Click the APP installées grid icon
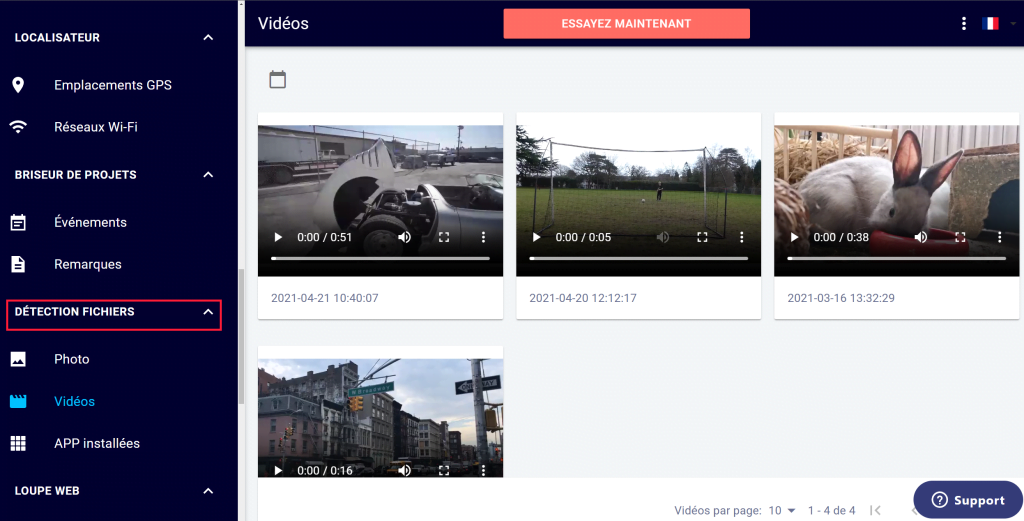 (x=18, y=443)
